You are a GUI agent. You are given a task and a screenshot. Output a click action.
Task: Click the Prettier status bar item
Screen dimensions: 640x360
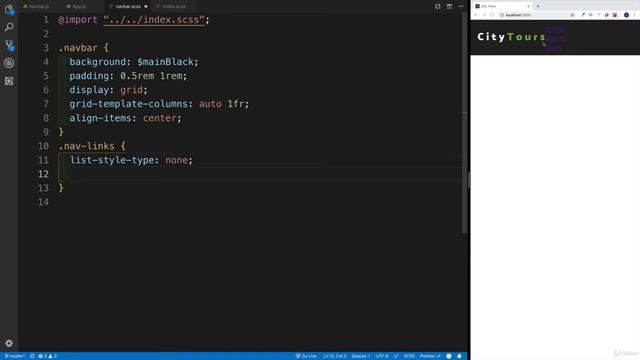[430, 356]
